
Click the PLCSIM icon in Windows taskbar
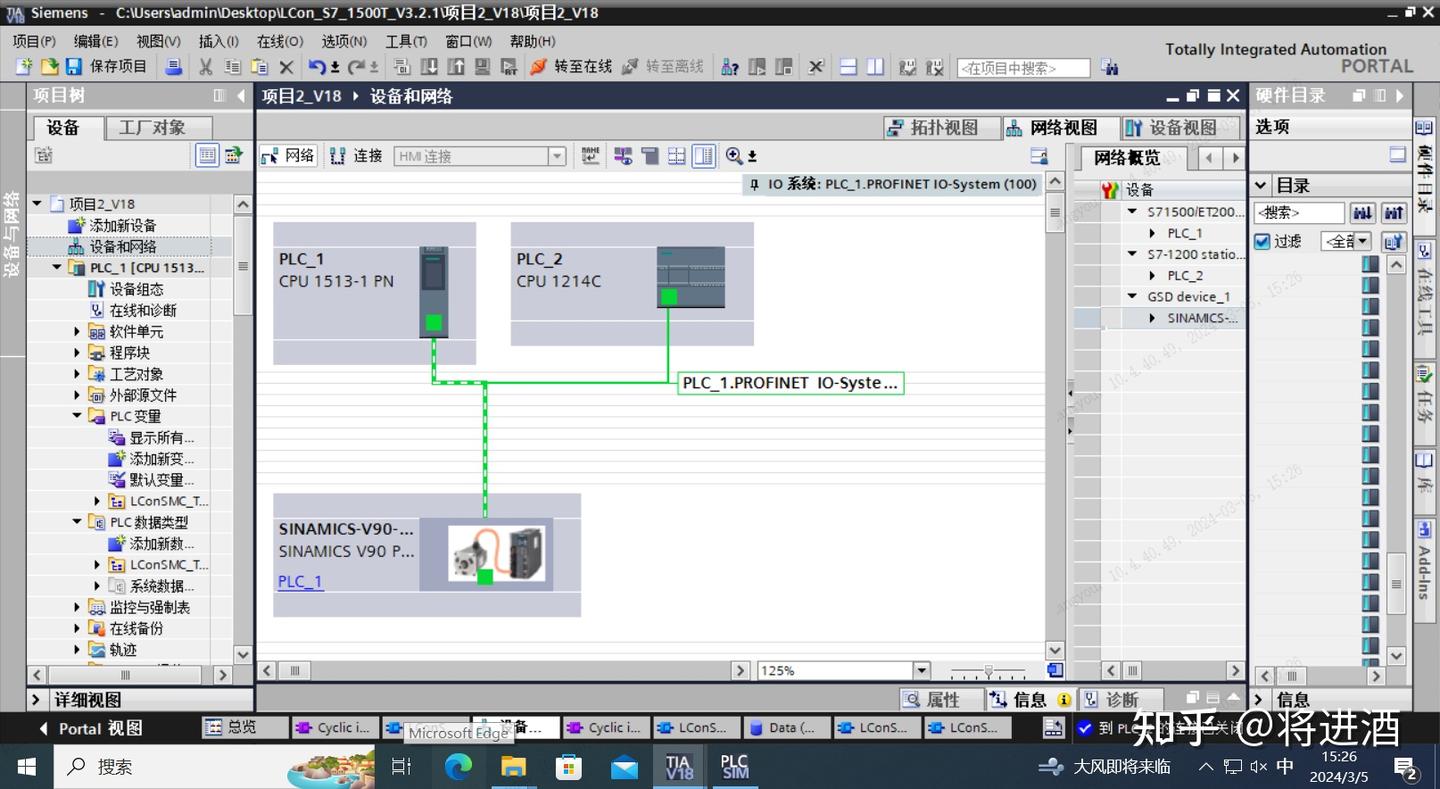tap(735, 767)
